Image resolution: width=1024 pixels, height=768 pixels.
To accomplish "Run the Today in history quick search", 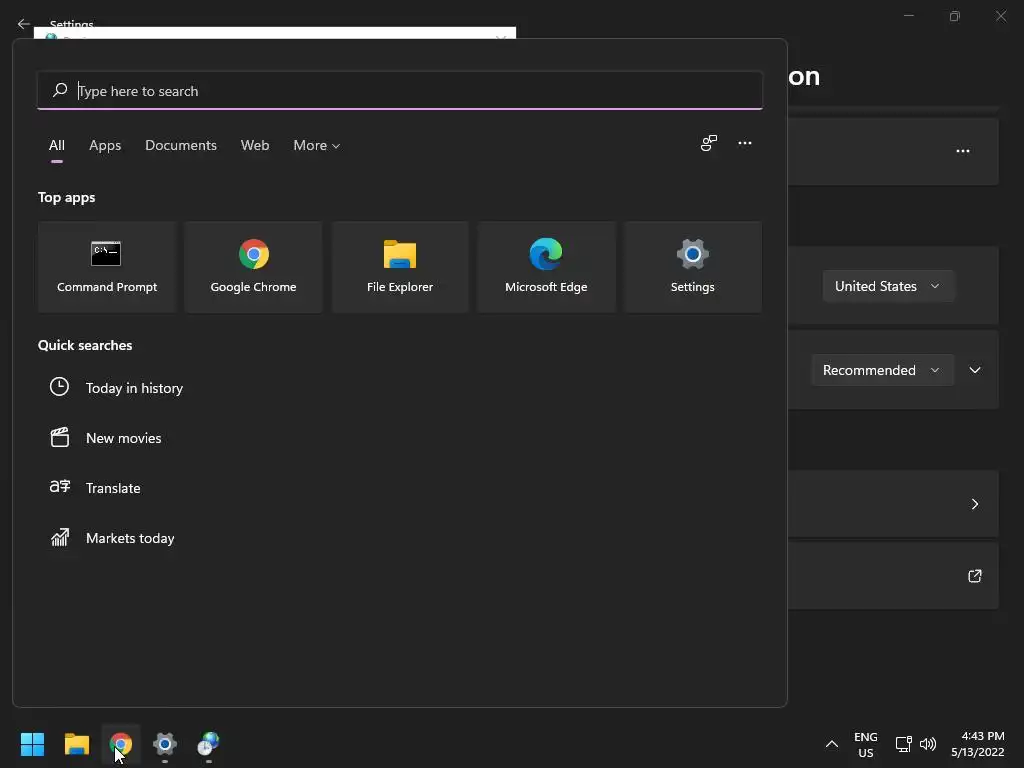I will (x=134, y=388).
